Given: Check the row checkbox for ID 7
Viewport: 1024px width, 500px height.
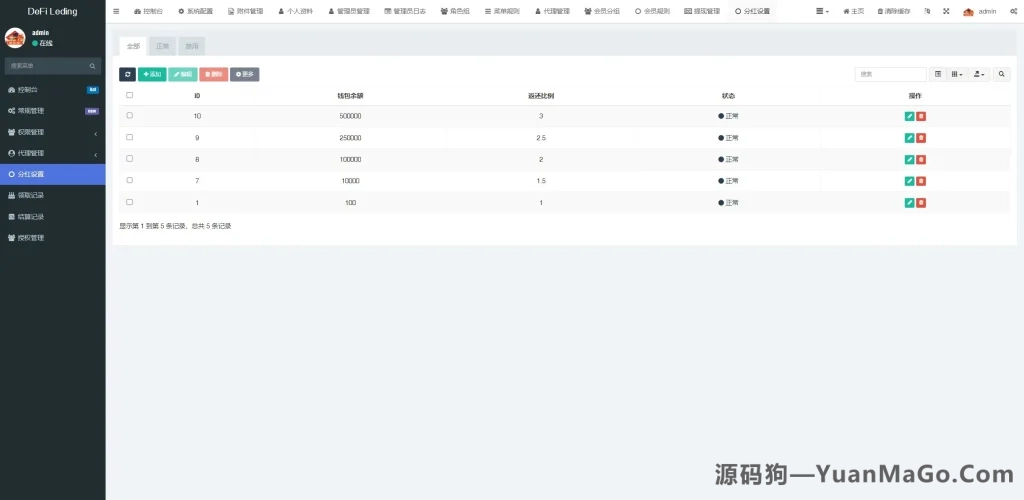Looking at the screenshot, I should [x=129, y=180].
